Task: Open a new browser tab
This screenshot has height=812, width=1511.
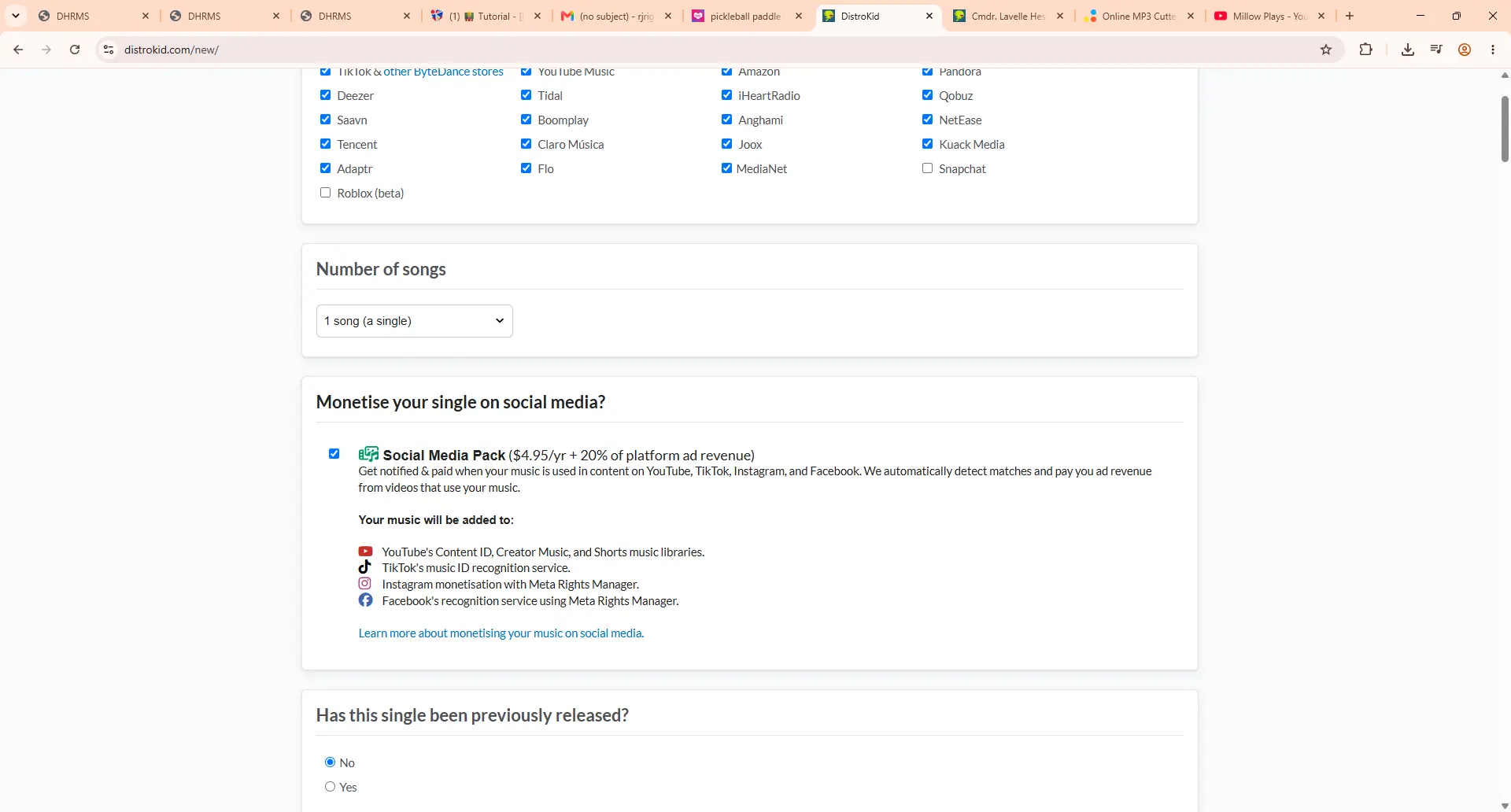Action: coord(1350,16)
